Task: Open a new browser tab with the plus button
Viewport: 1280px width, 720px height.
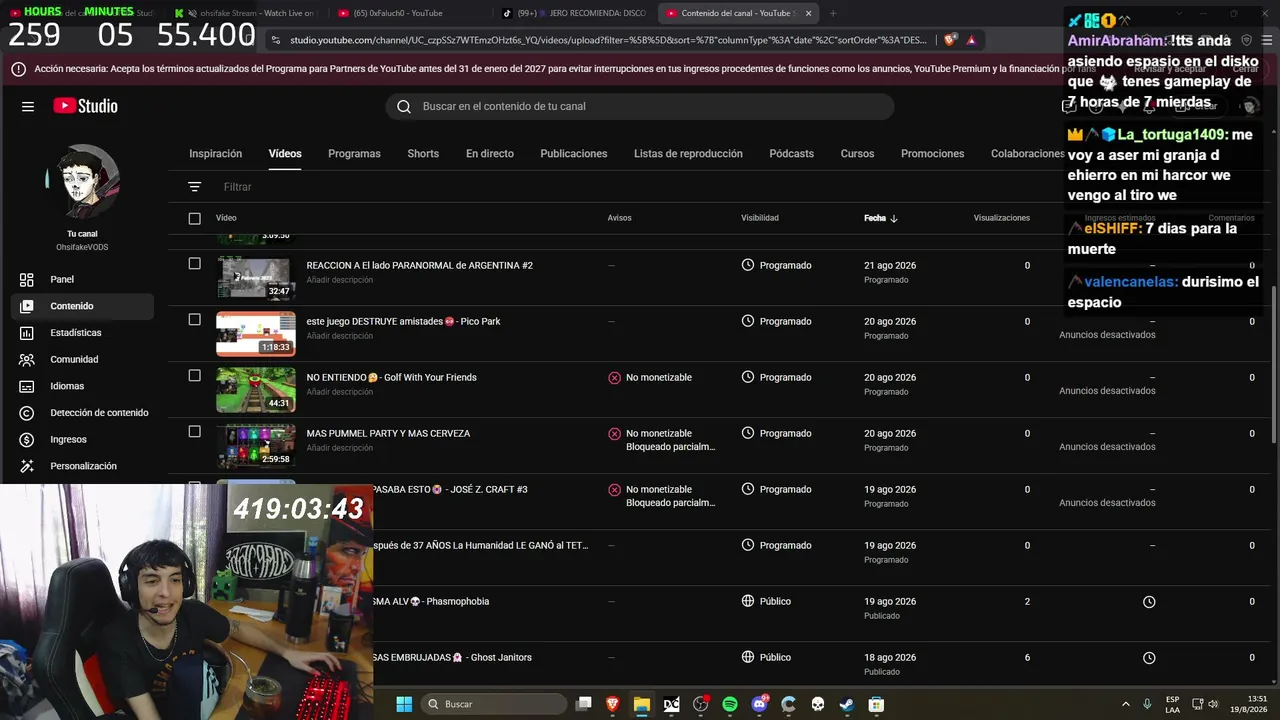Action: click(x=833, y=13)
